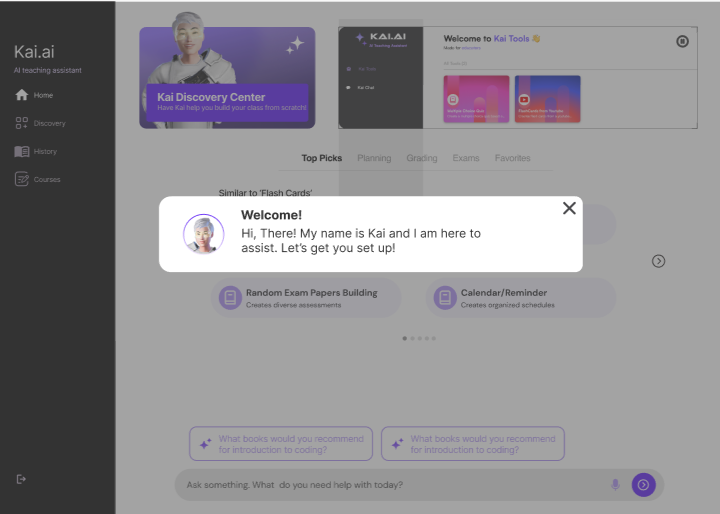
Task: Click the logout icon in the sidebar
Action: click(21, 479)
